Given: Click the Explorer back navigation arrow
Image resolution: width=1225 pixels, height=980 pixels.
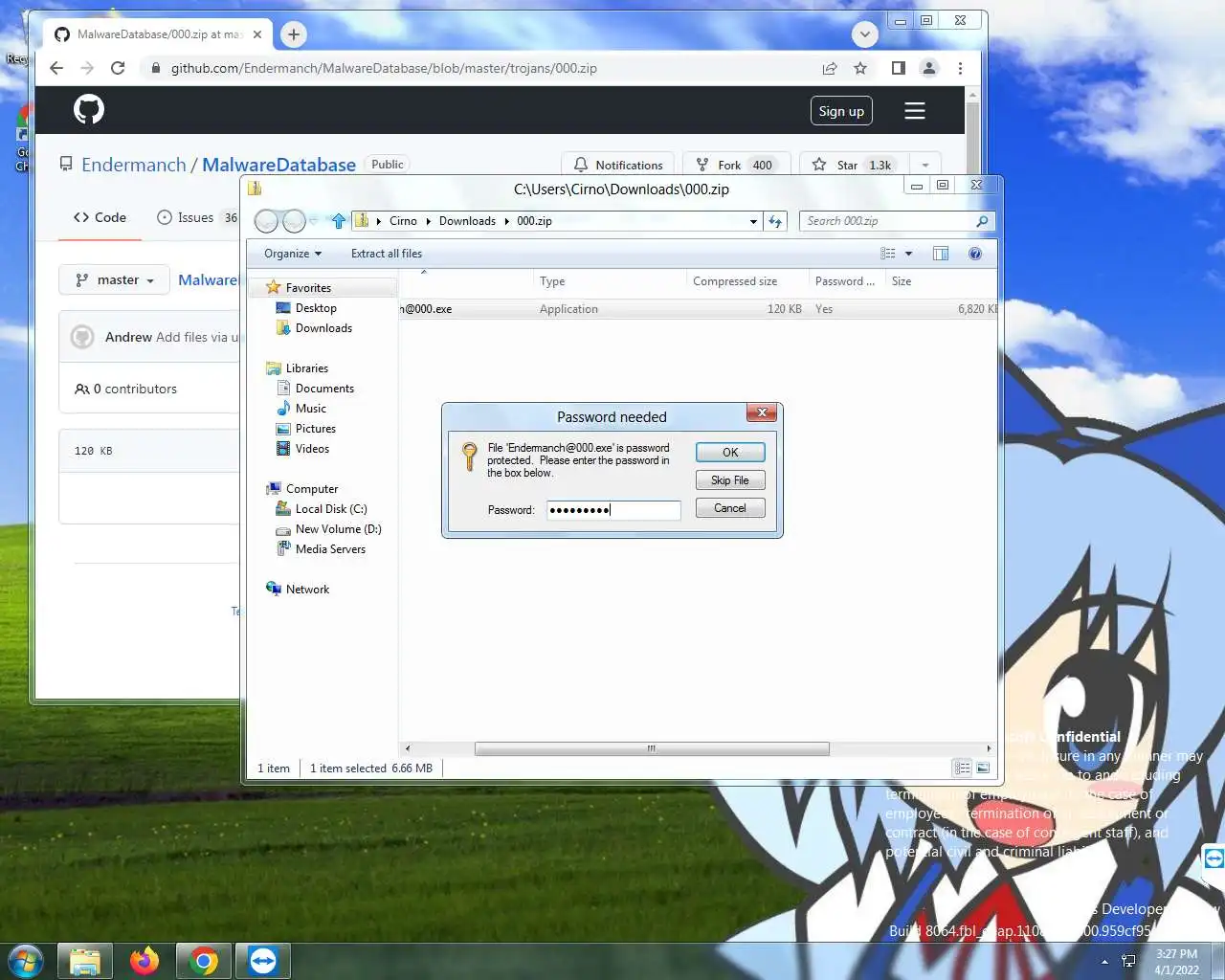Looking at the screenshot, I should [x=266, y=221].
